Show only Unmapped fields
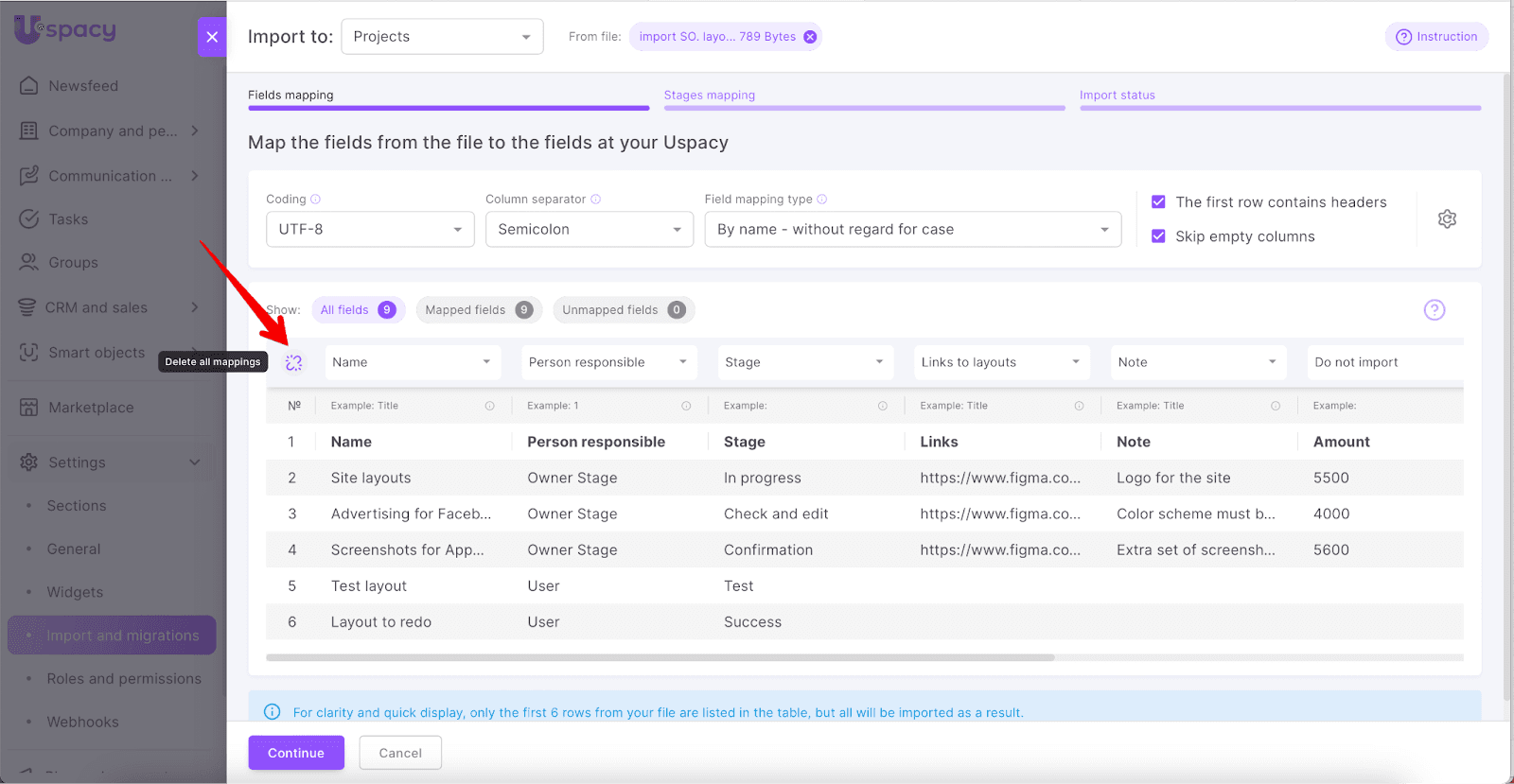1514x784 pixels. 623,310
